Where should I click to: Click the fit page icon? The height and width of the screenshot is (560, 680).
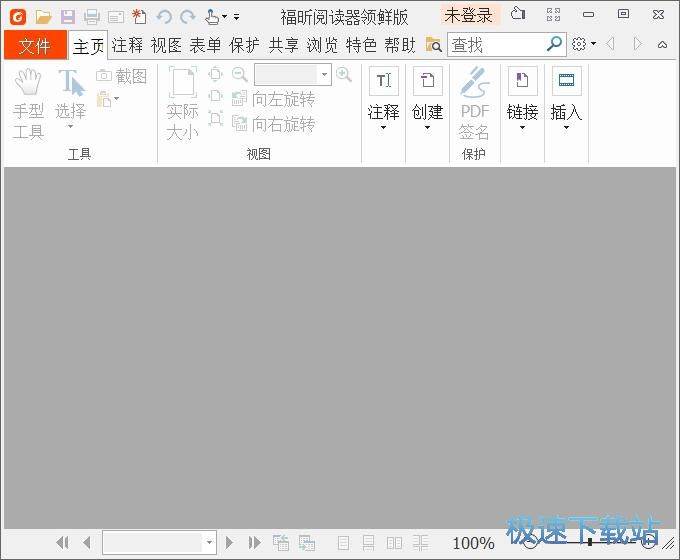tap(216, 74)
